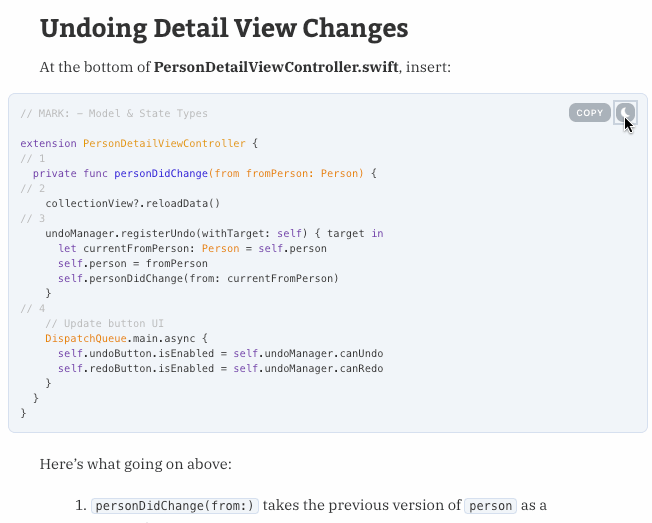Click the Undoing Detail View Changes heading
Screen dimensions: 652x523
pyautogui.click(x=224, y=29)
